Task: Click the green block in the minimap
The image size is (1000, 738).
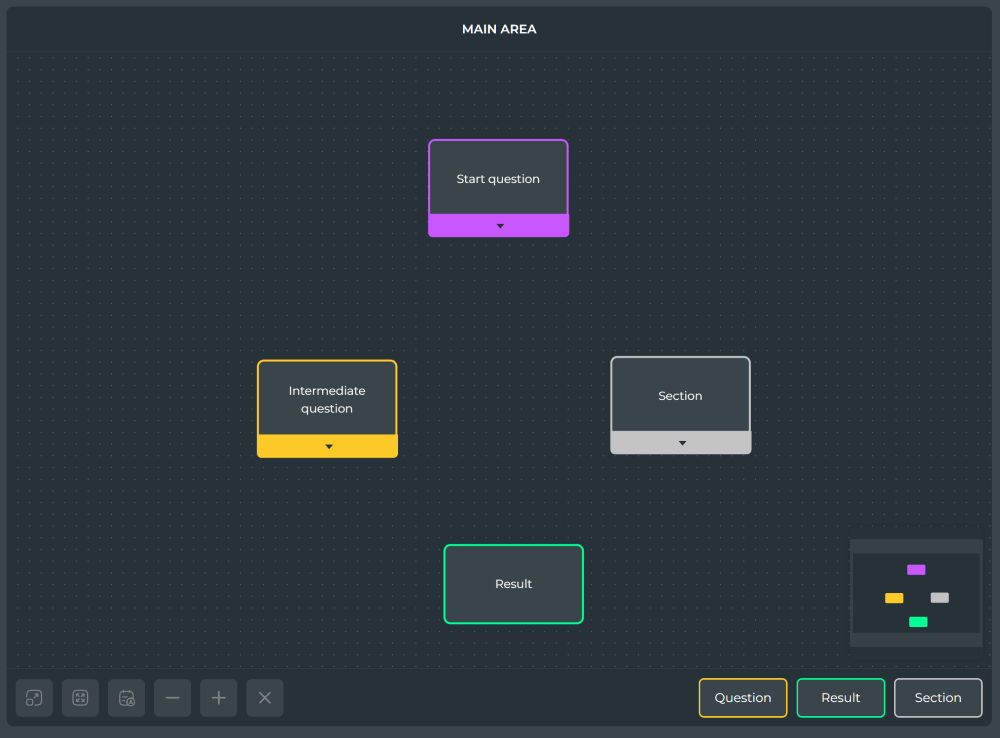Action: click(918, 622)
